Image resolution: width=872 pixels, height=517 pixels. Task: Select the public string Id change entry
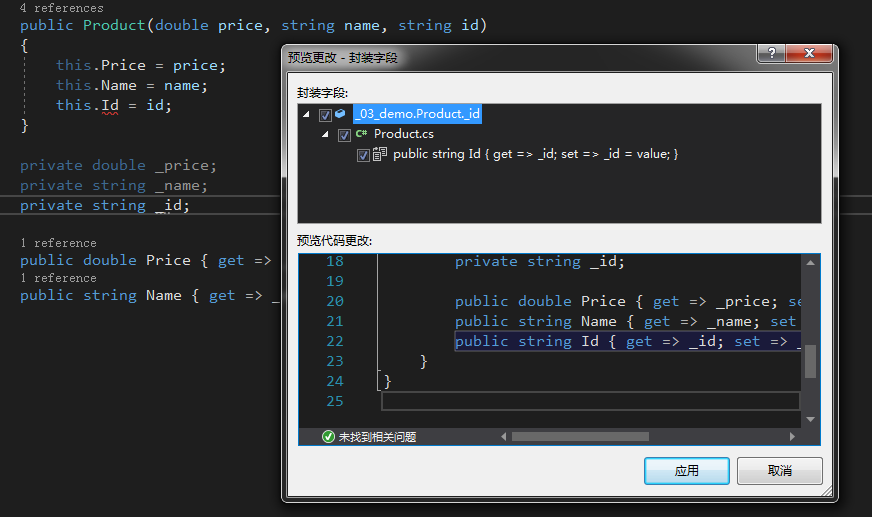[536, 154]
